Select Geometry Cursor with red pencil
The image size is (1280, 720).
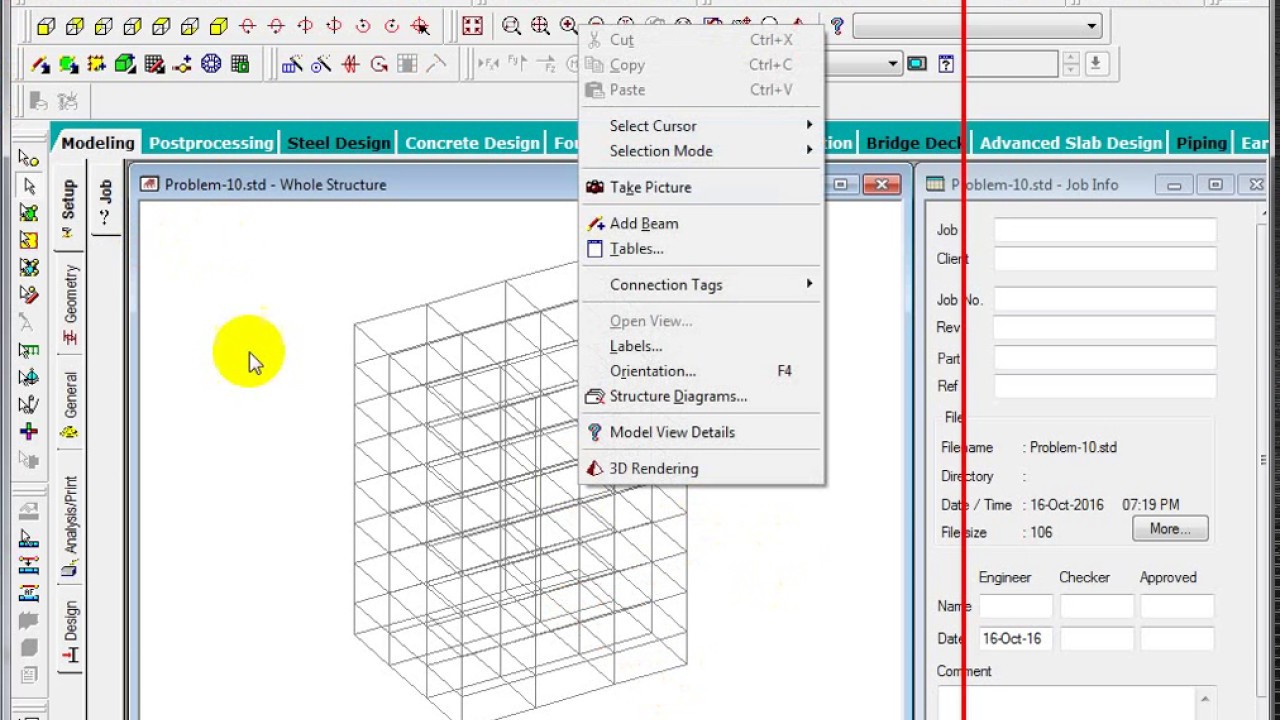click(29, 295)
